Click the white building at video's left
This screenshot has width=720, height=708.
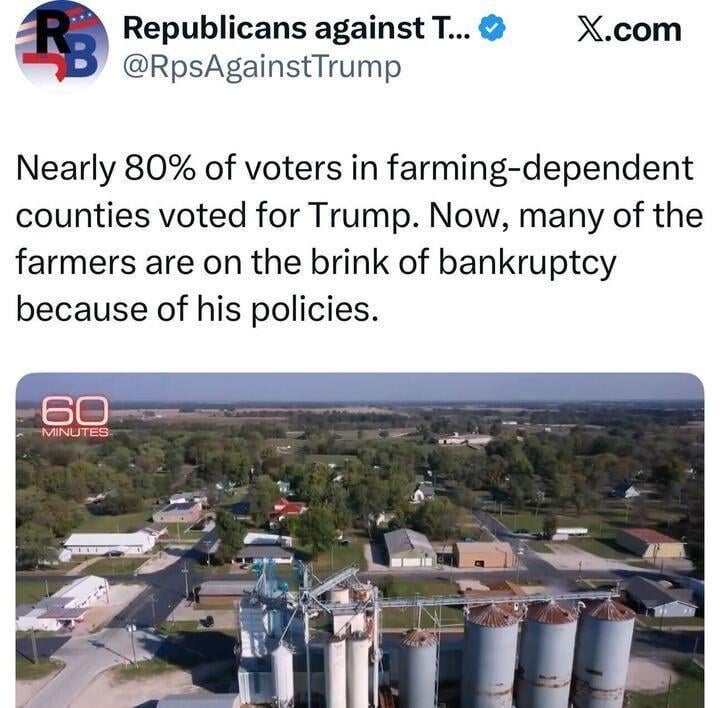[x=108, y=543]
